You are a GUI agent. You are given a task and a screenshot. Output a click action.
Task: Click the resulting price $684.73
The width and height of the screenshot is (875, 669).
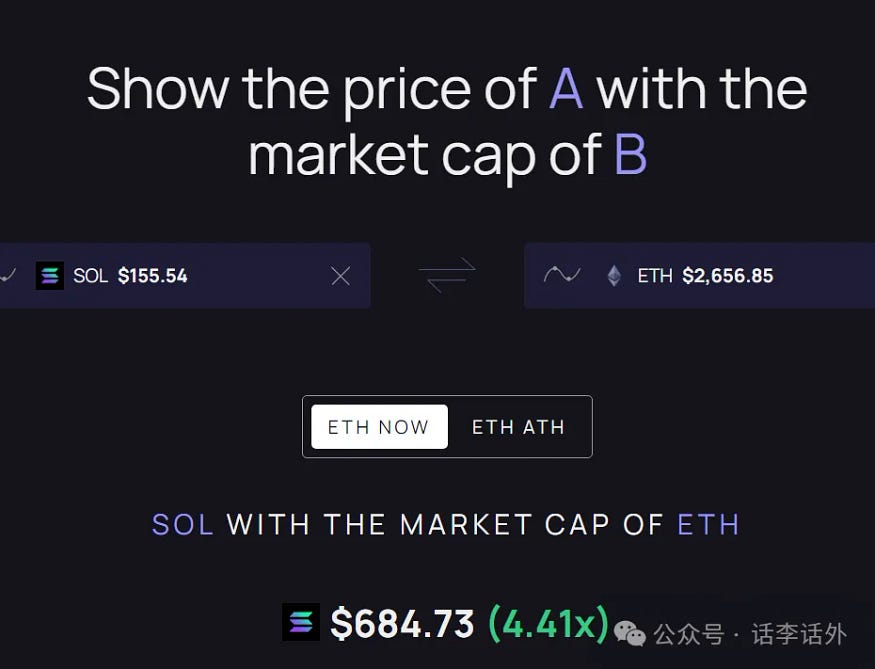(402, 624)
